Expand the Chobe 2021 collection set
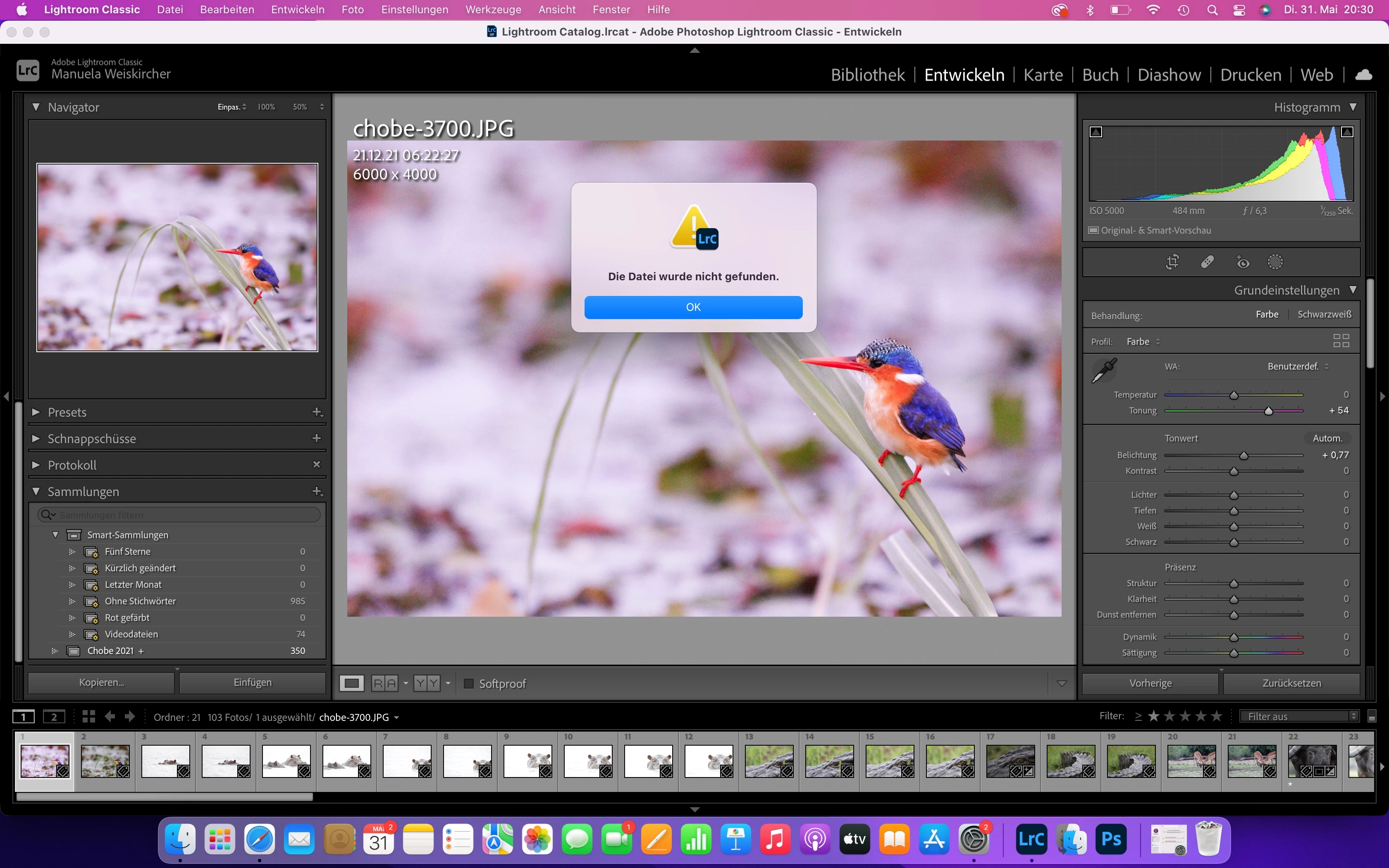 coord(55,651)
